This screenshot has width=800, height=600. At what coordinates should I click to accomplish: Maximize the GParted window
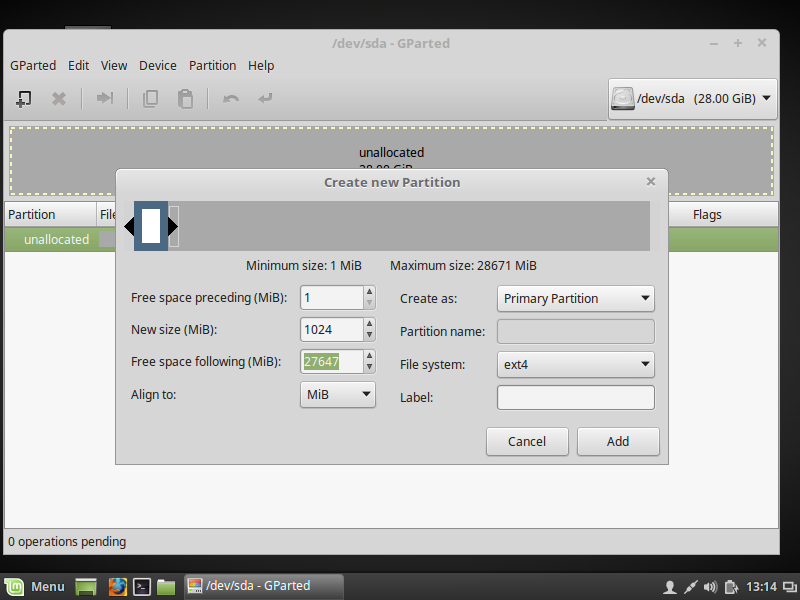click(738, 43)
